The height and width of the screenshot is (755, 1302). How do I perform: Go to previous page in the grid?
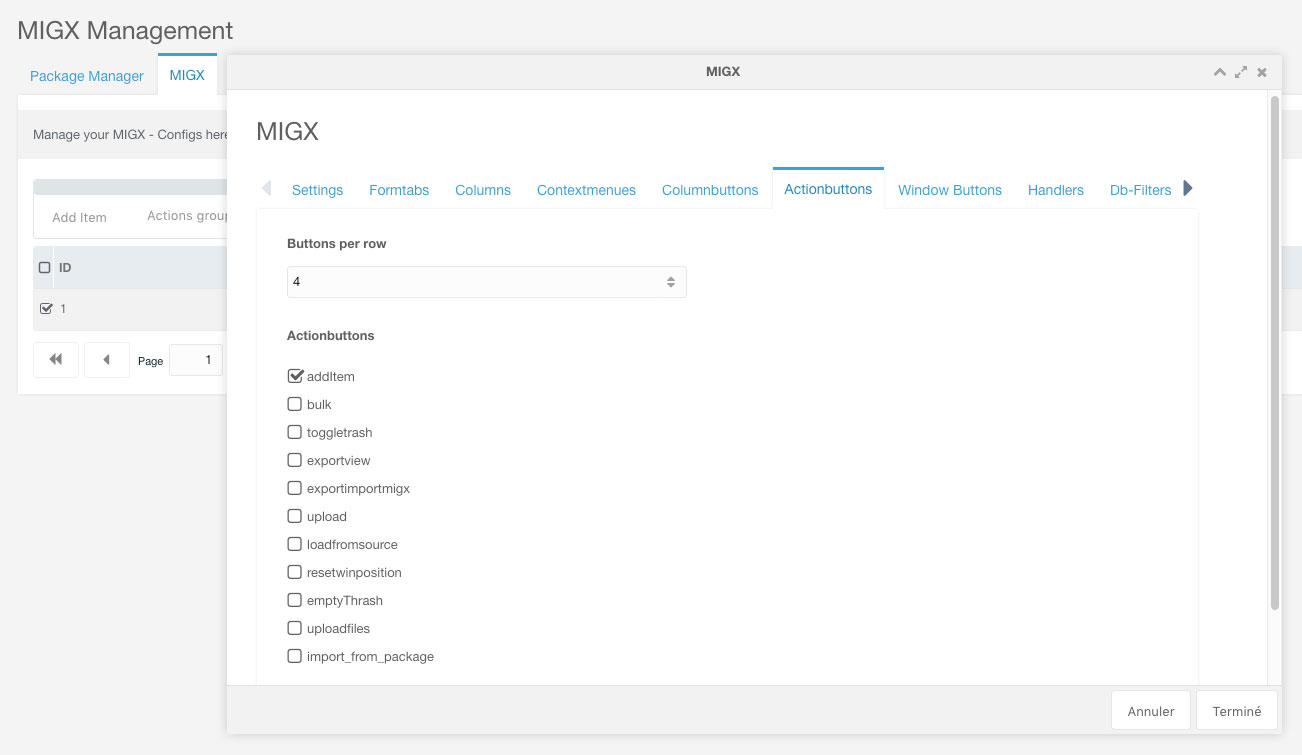(107, 360)
